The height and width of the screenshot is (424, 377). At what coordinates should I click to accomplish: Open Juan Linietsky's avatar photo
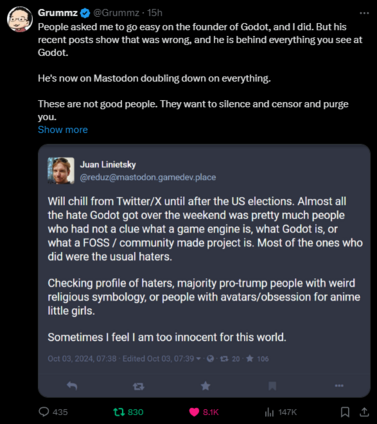[x=61, y=171]
